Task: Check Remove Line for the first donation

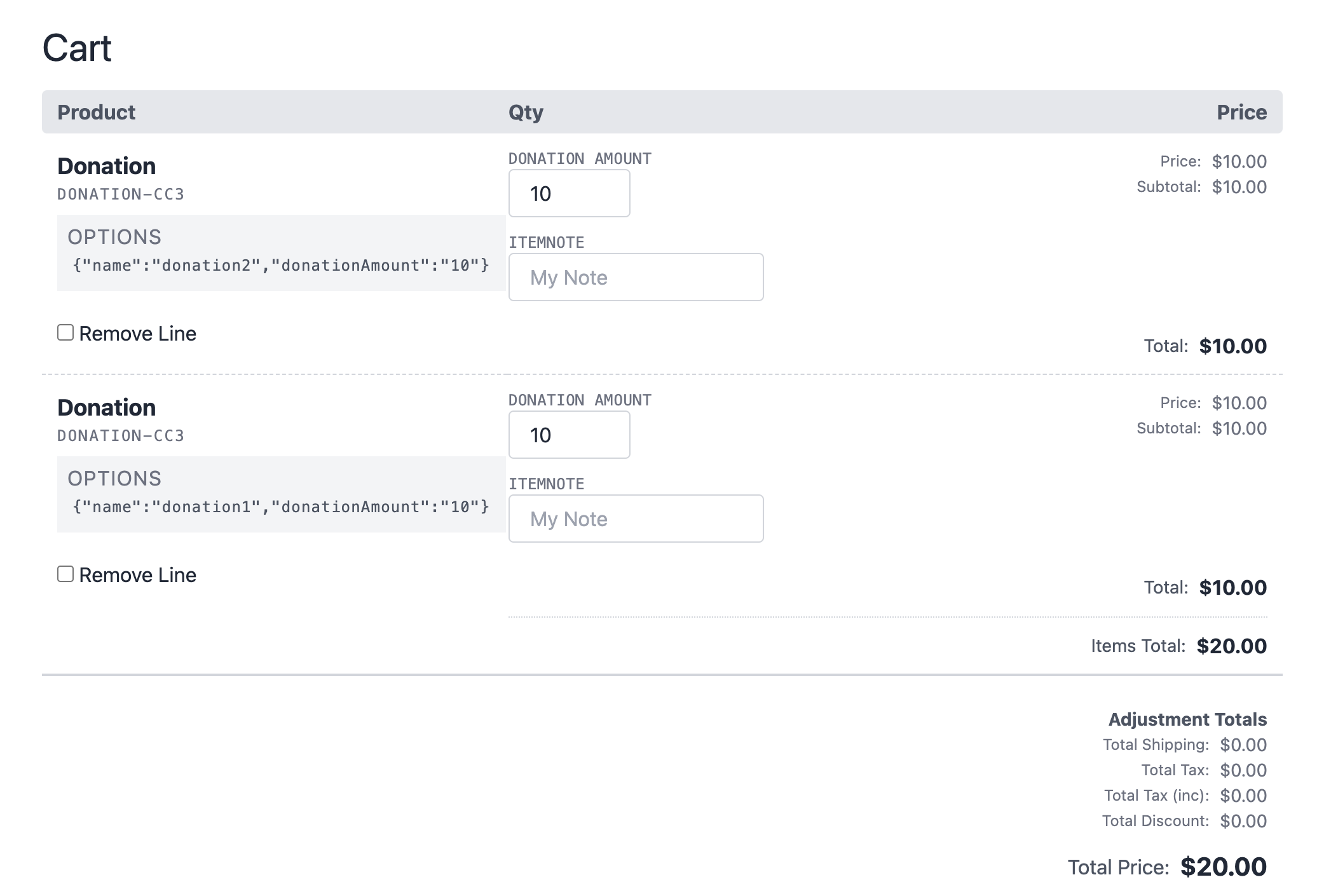Action: click(x=66, y=331)
